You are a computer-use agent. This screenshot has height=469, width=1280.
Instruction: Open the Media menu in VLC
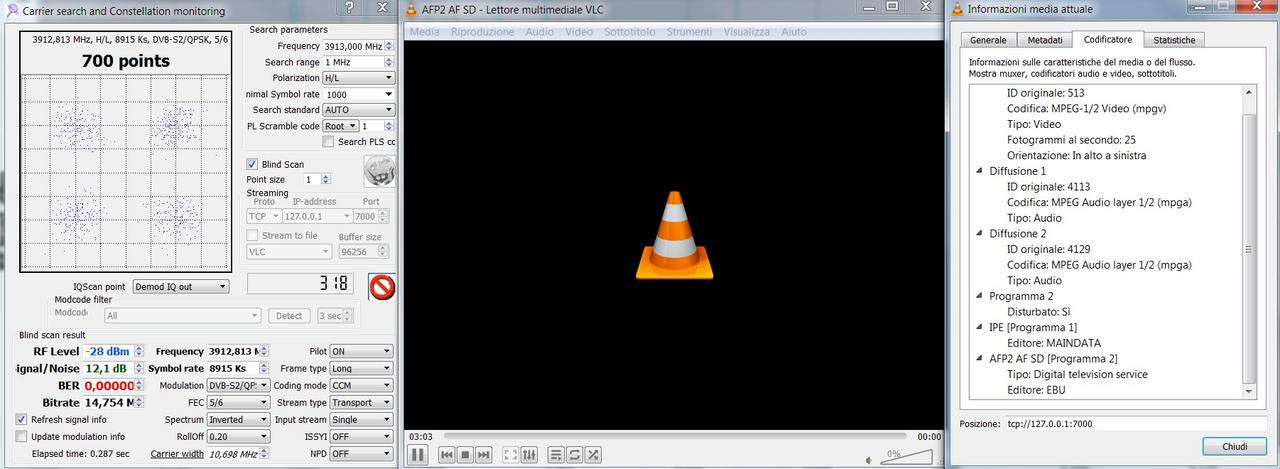[x=425, y=32]
